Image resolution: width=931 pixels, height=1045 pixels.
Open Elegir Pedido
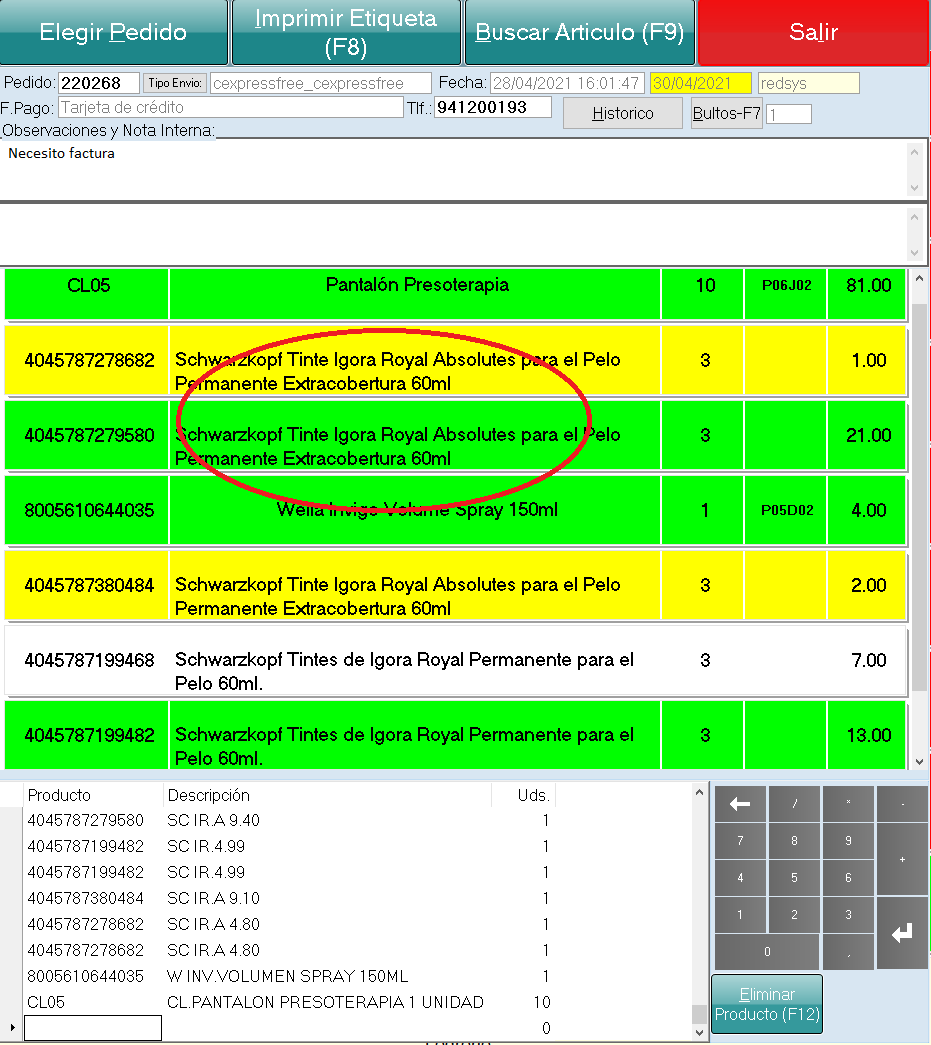pyautogui.click(x=113, y=32)
